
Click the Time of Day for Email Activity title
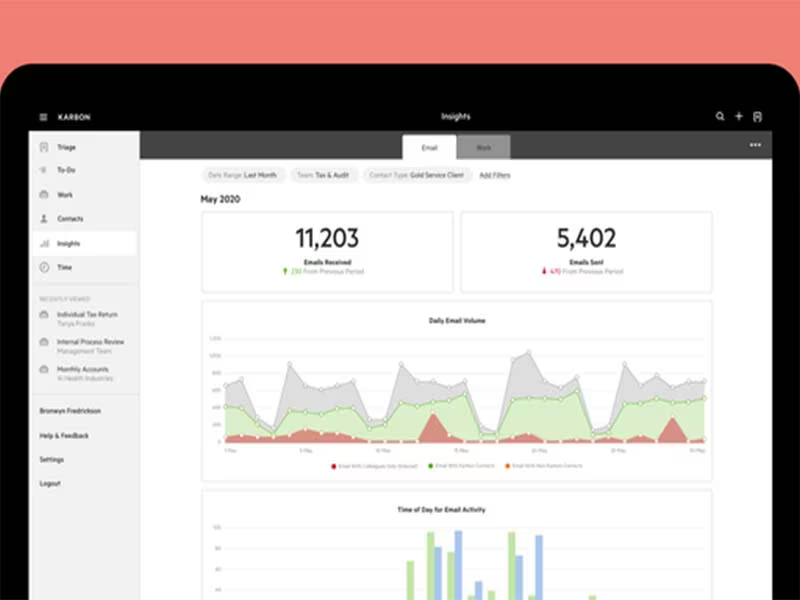coord(441,509)
